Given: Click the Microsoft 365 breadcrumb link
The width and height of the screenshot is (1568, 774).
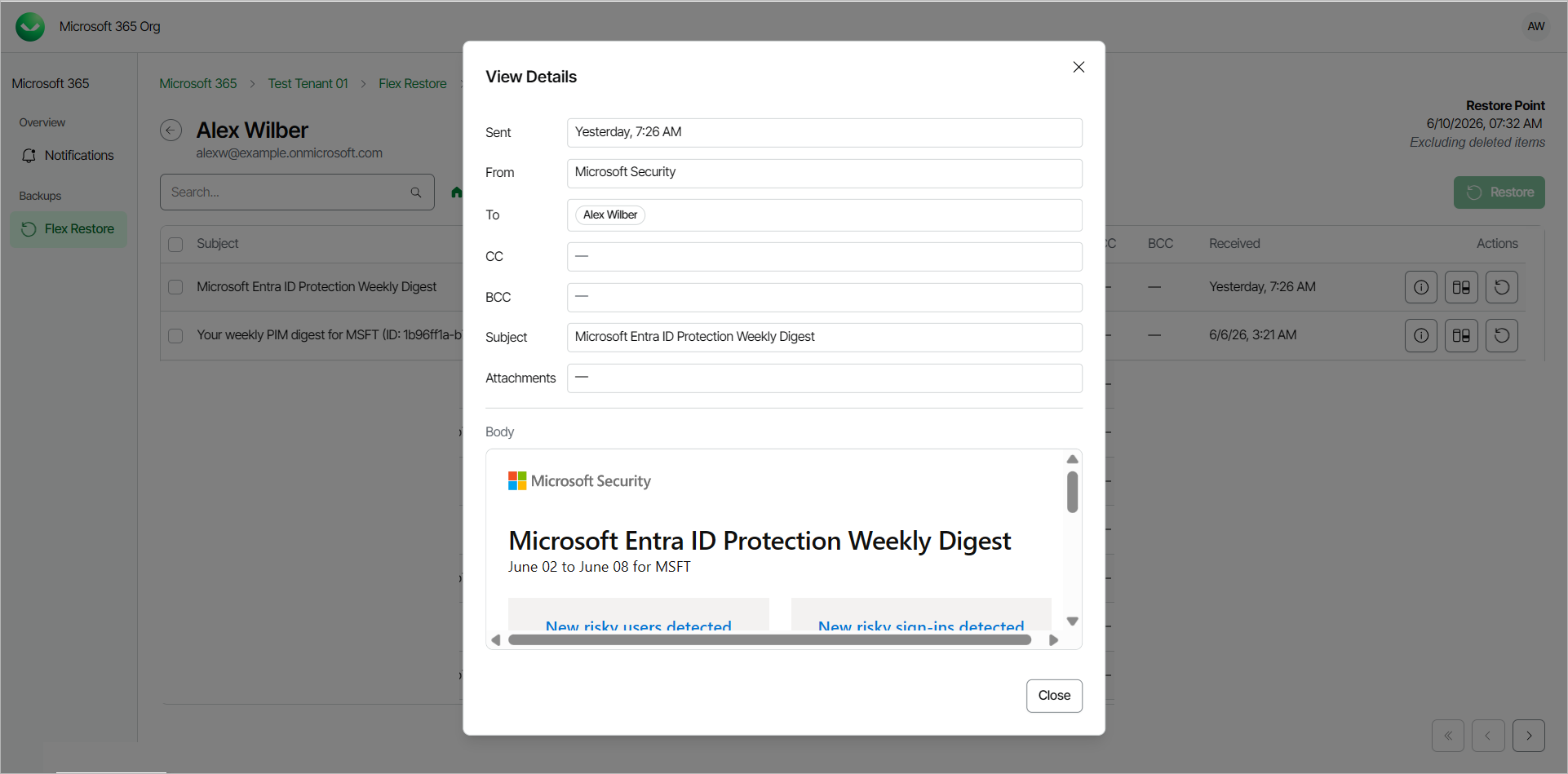Looking at the screenshot, I should [198, 83].
